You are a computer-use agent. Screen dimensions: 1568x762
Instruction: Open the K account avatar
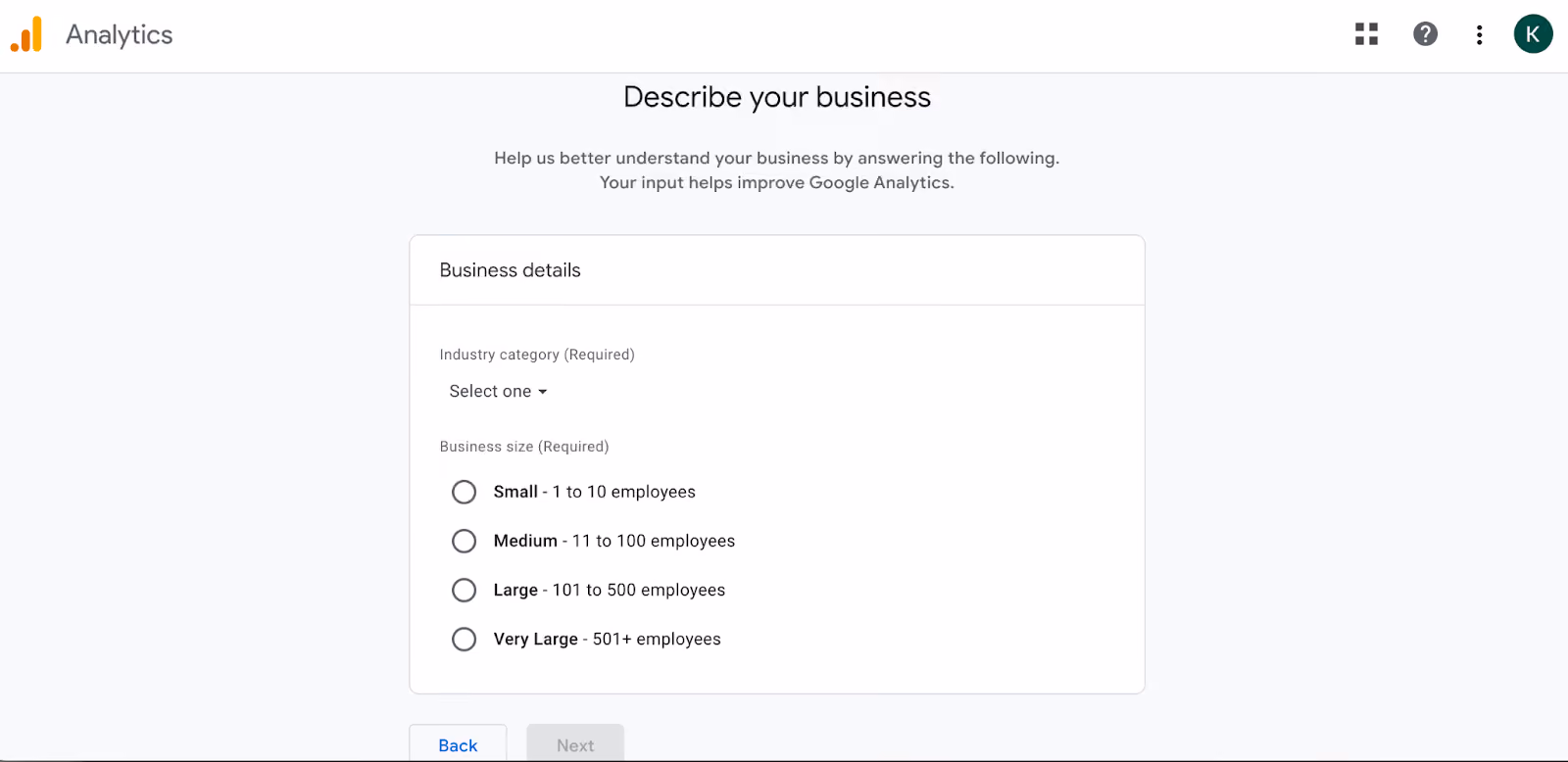click(1533, 34)
